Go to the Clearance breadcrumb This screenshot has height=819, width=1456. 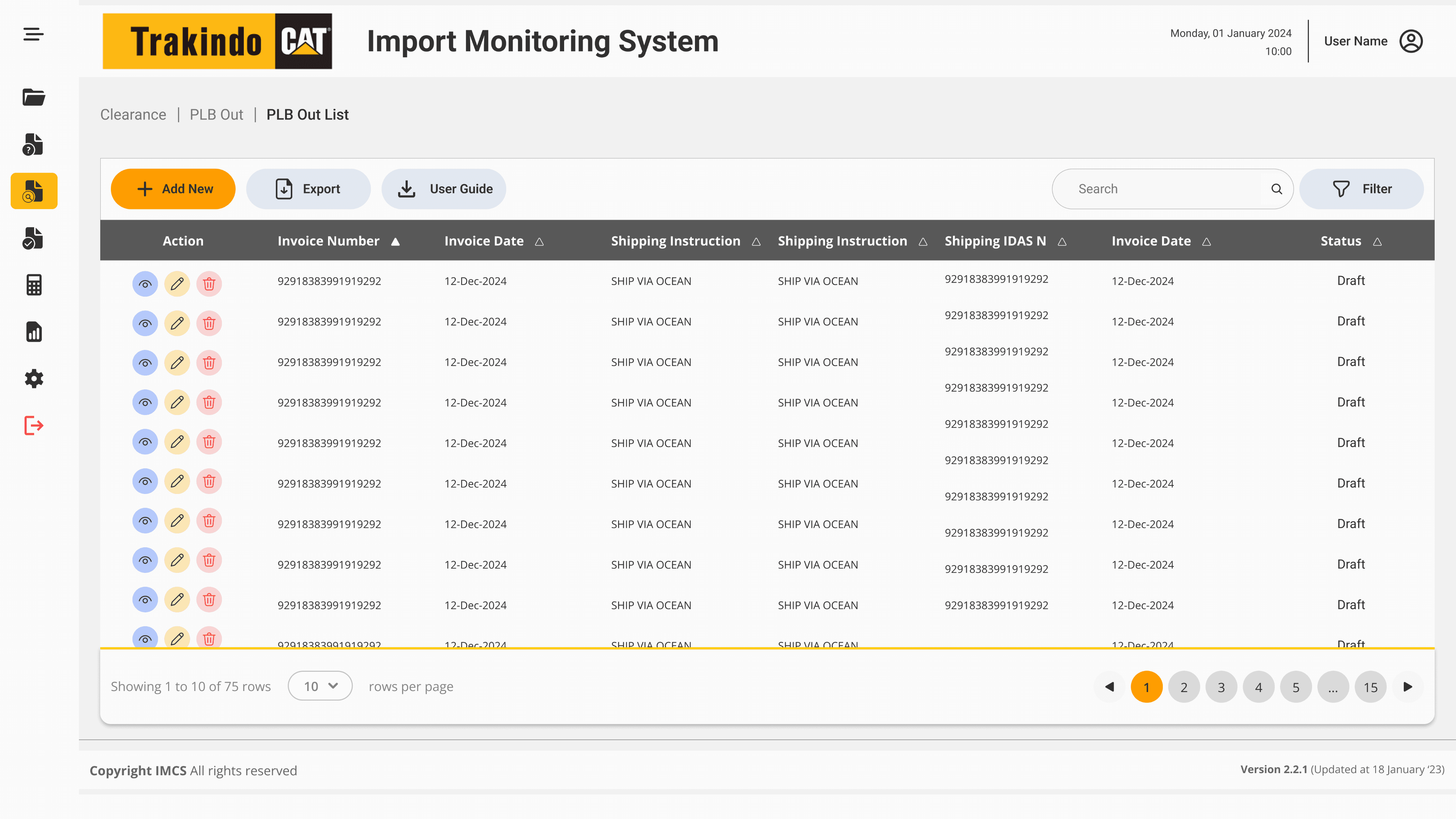pyautogui.click(x=133, y=115)
